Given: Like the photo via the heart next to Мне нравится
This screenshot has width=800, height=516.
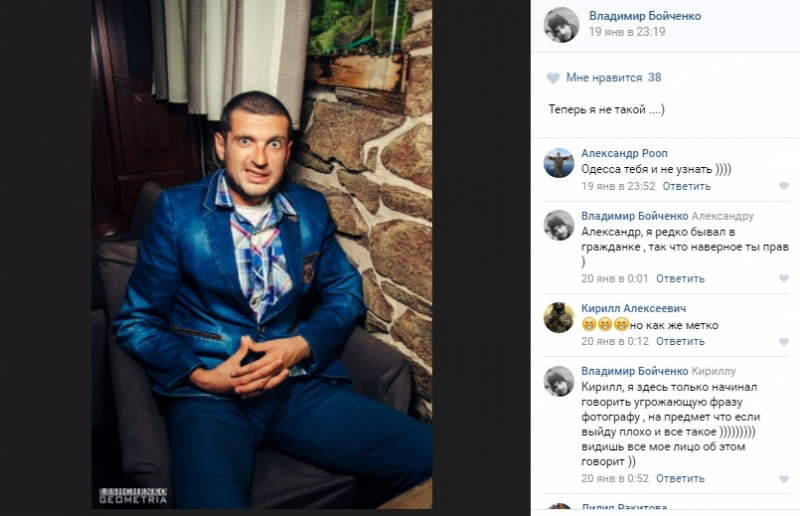Looking at the screenshot, I should point(553,78).
